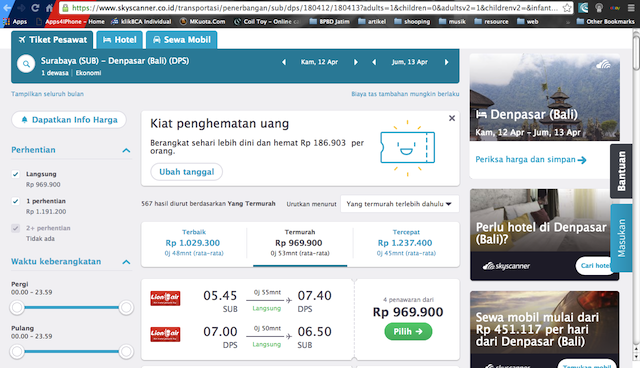Select previous day for departure Kam, 12 Apr
This screenshot has height=368, width=640.
coord(284,62)
